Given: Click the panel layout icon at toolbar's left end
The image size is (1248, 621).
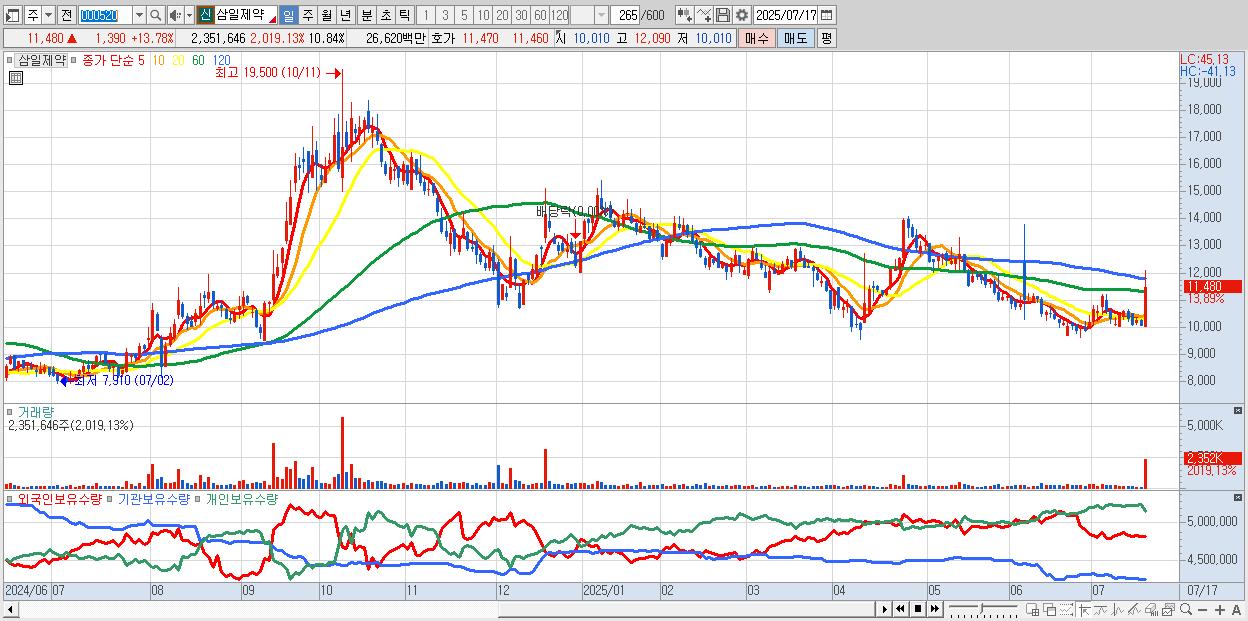Looking at the screenshot, I should 12,15.
